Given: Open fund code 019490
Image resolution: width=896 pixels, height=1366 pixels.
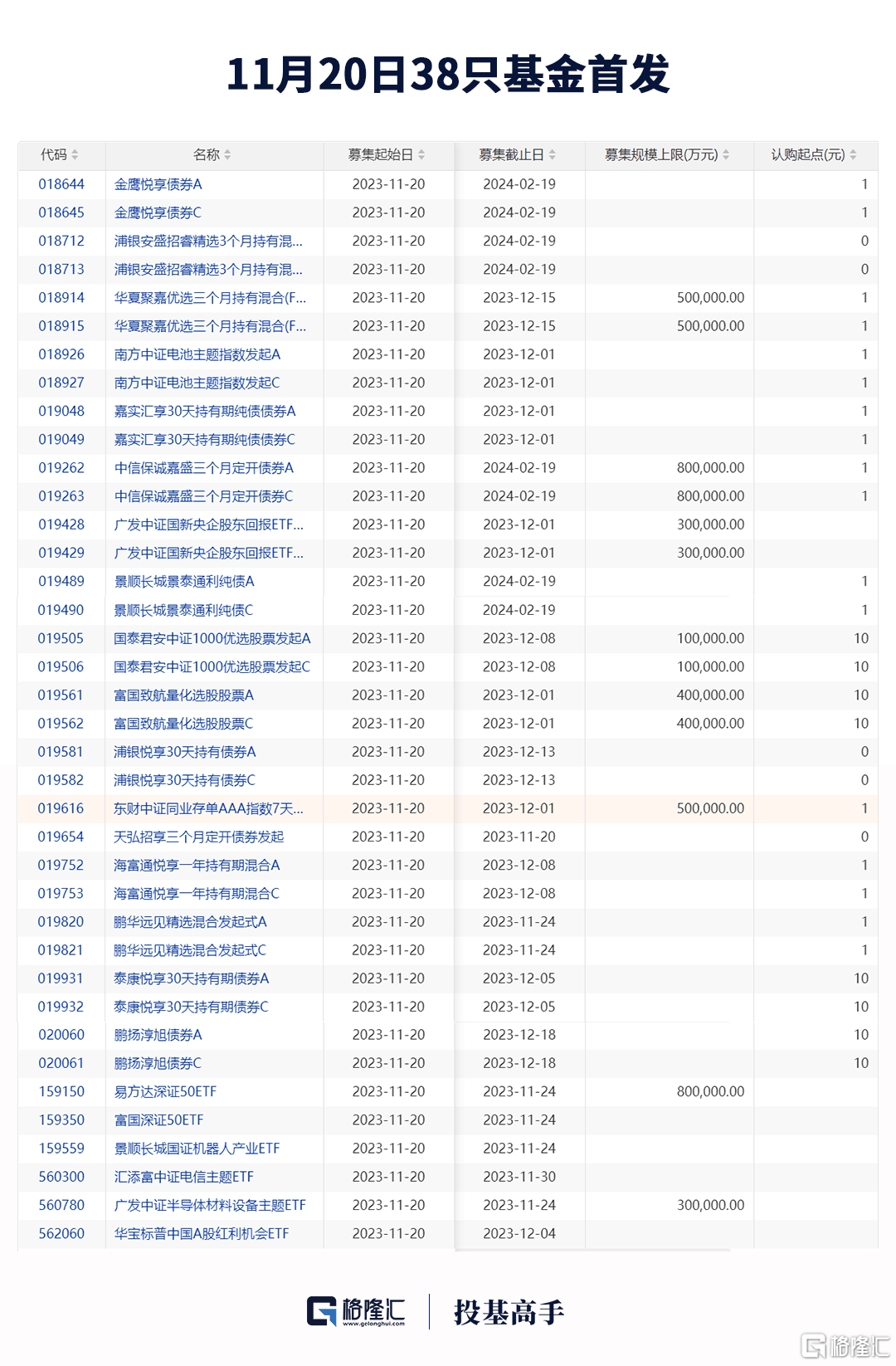Looking at the screenshot, I should click(61, 610).
